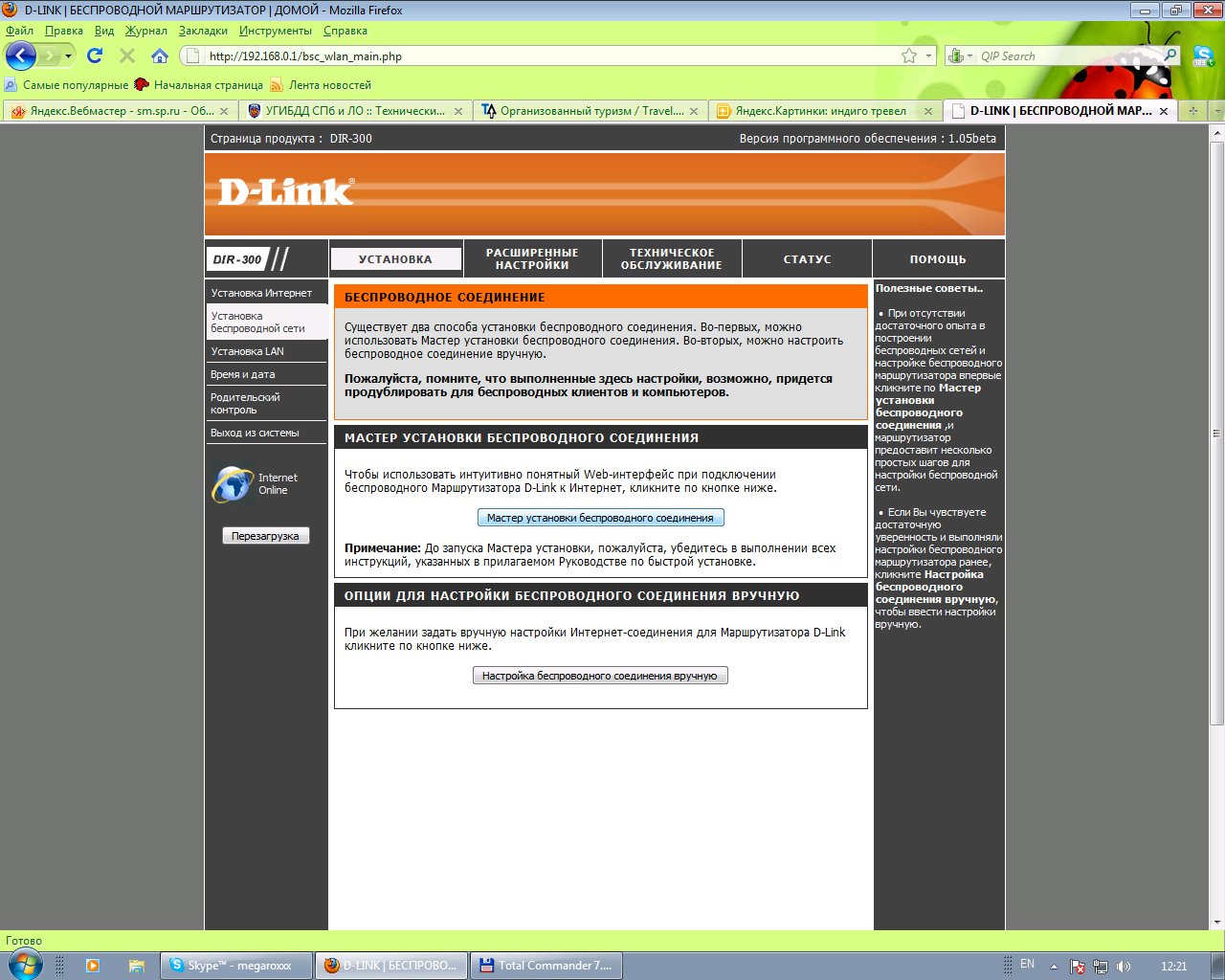Open the address bar history dropdown arrow
This screenshot has height=980, width=1225.
(928, 56)
